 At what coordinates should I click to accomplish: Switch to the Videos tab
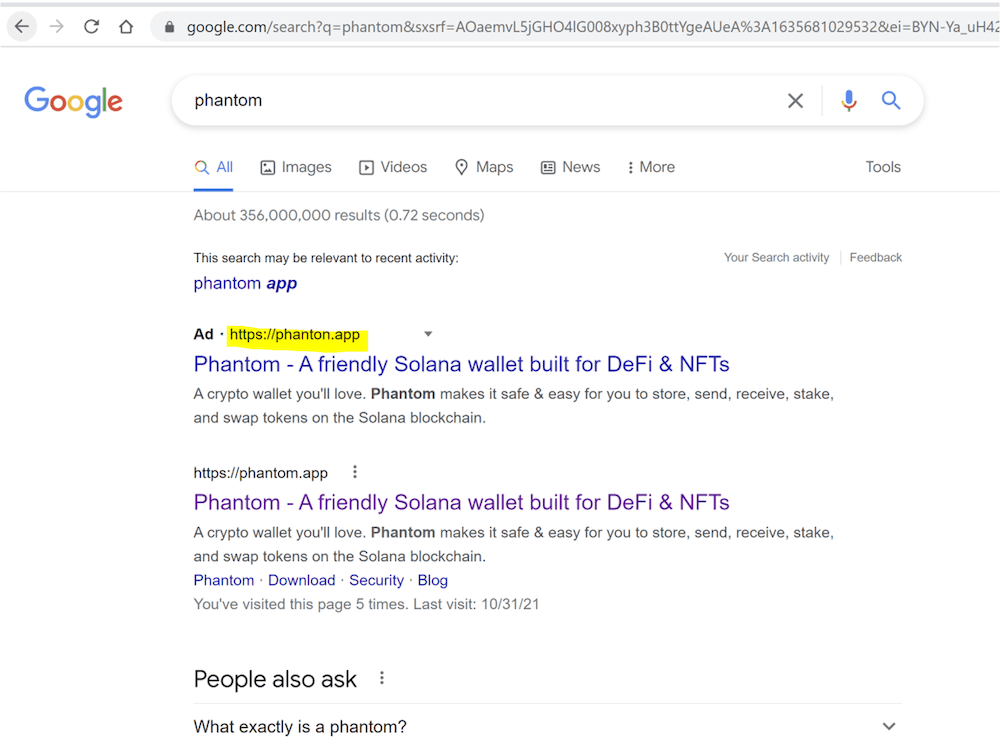[x=393, y=167]
